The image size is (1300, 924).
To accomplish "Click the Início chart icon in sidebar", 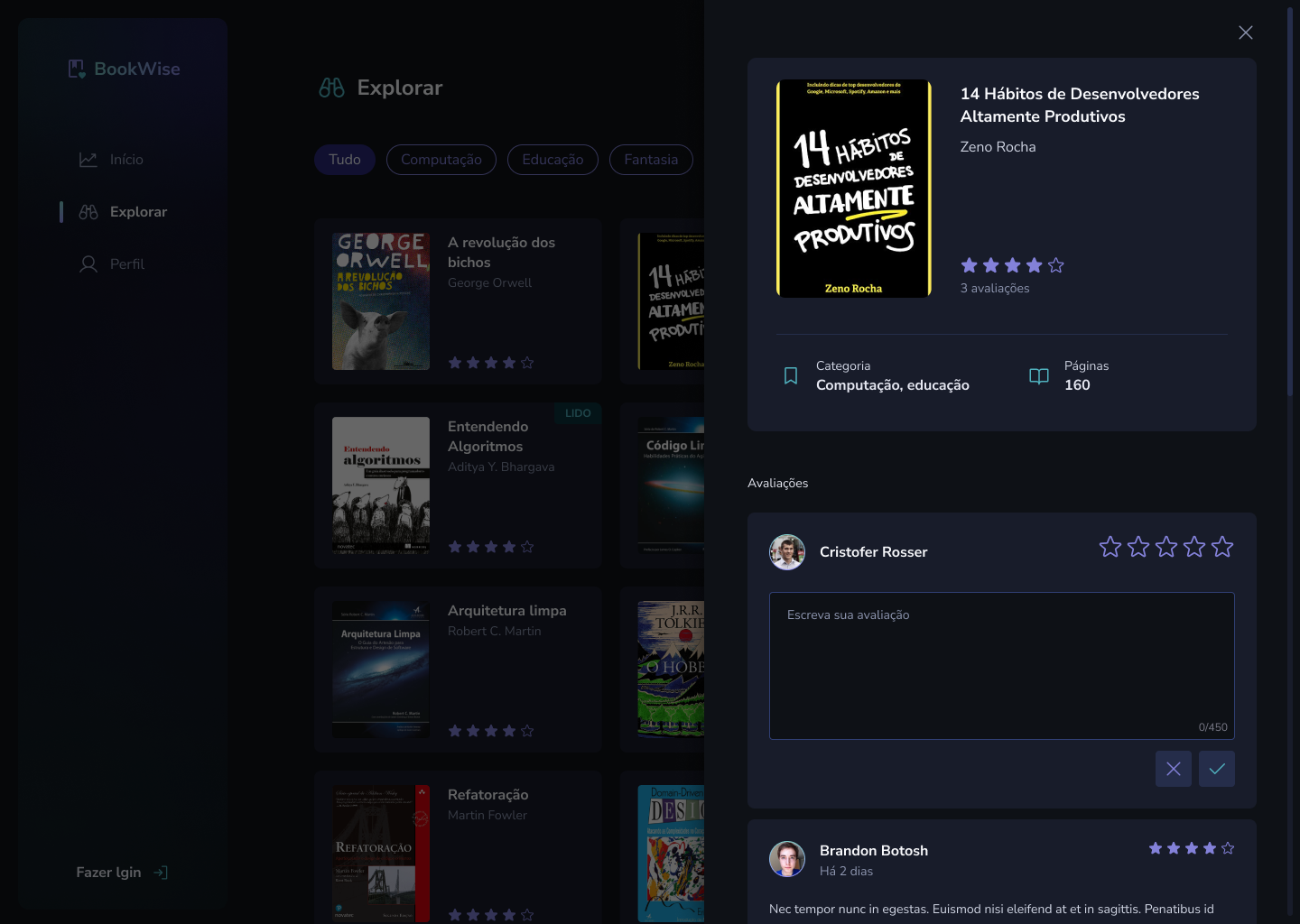I will (88, 160).
